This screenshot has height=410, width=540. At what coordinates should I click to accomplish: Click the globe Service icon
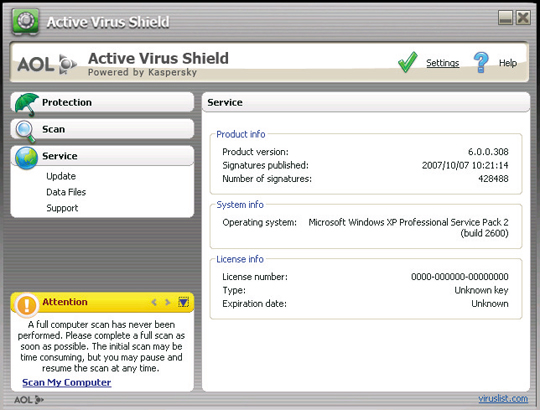pos(27,158)
